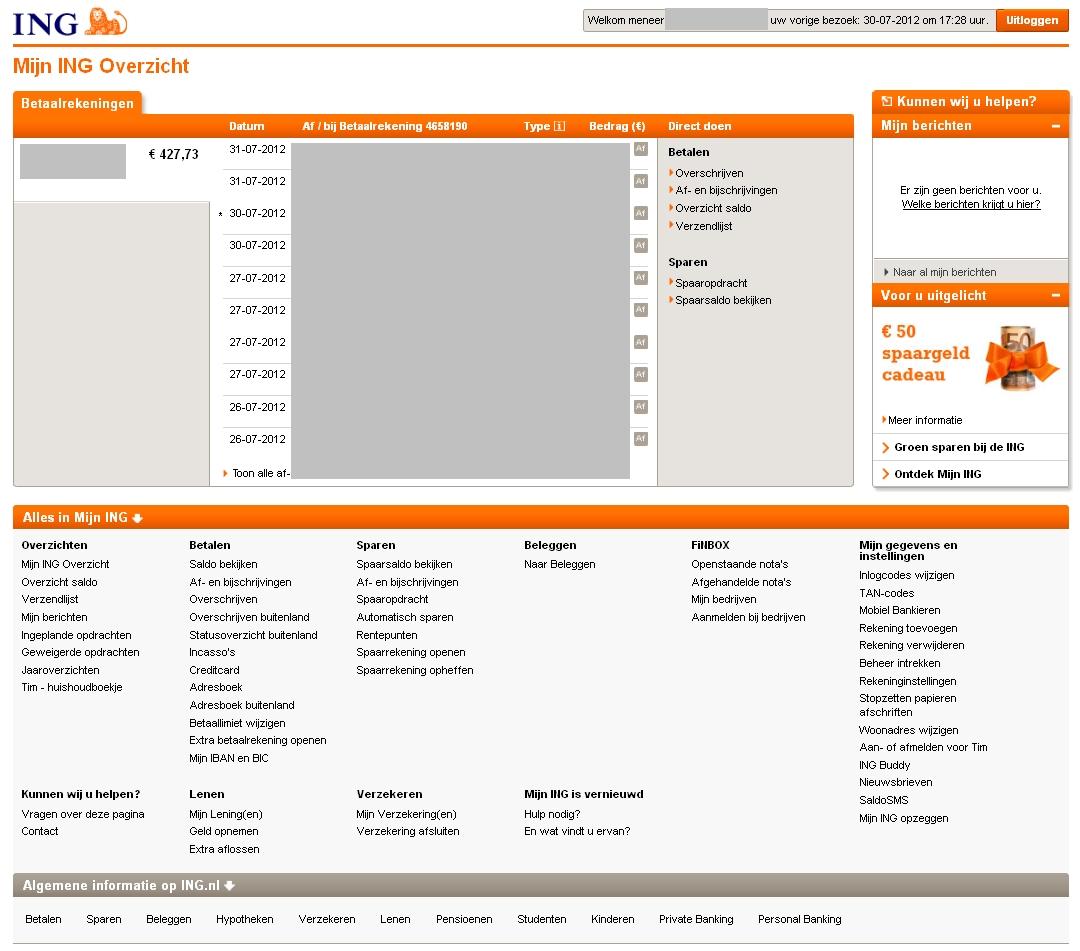Open Adresboek buitenland

coord(242,705)
